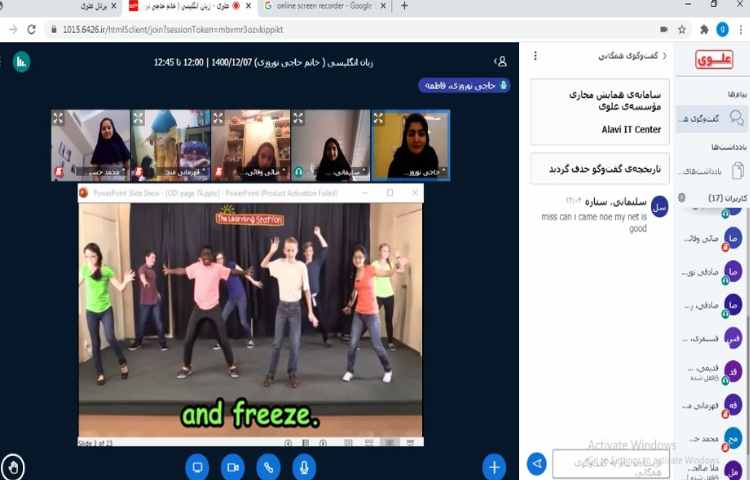
Task: Reload the page in Chrome
Action: (32, 30)
